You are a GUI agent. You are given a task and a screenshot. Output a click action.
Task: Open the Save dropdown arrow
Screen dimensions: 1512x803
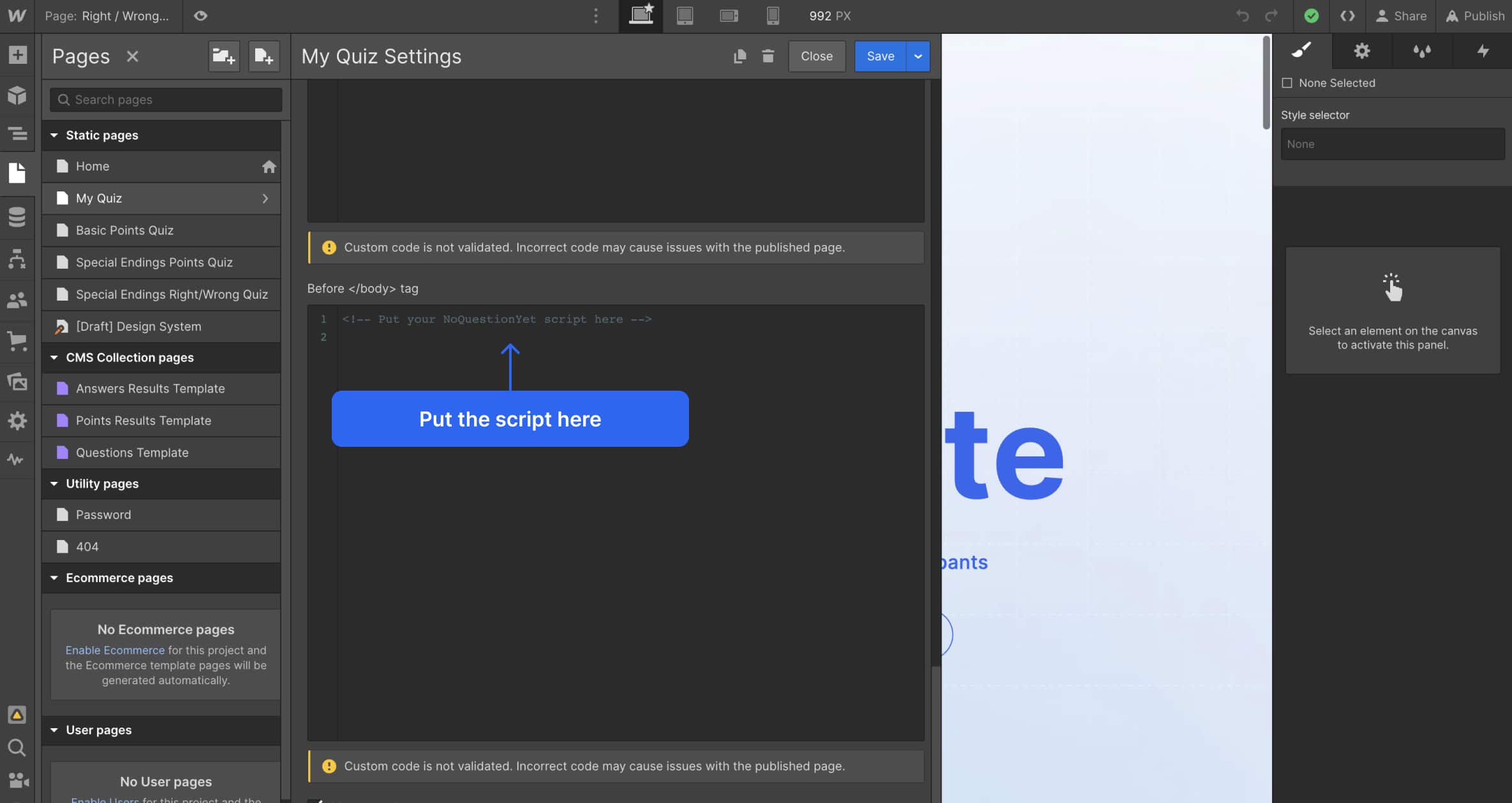(918, 56)
